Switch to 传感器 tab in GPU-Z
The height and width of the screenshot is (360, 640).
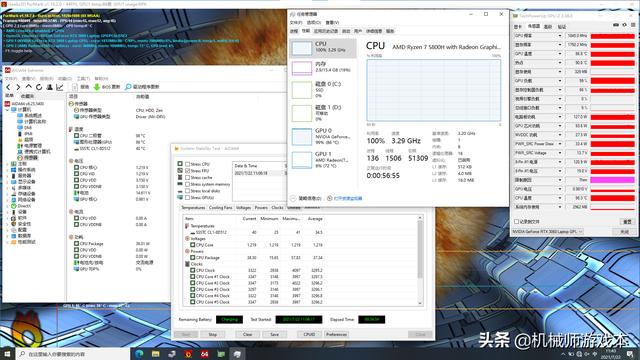click(533, 27)
